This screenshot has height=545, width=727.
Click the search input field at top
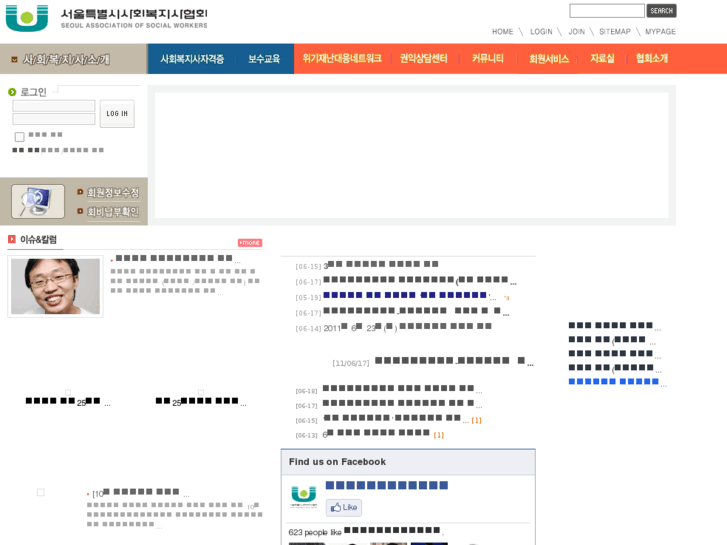[606, 11]
